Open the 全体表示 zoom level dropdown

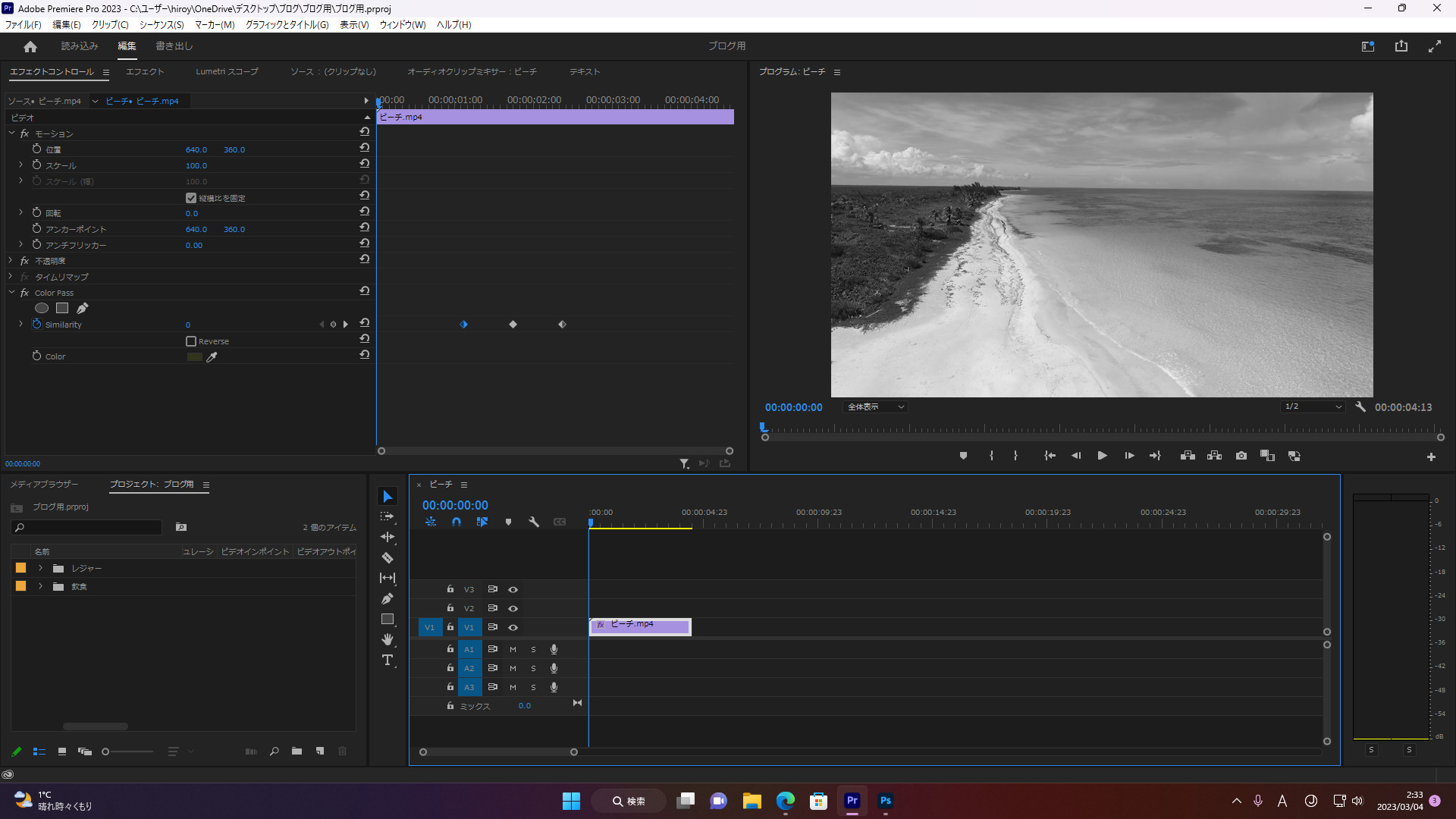pos(875,407)
